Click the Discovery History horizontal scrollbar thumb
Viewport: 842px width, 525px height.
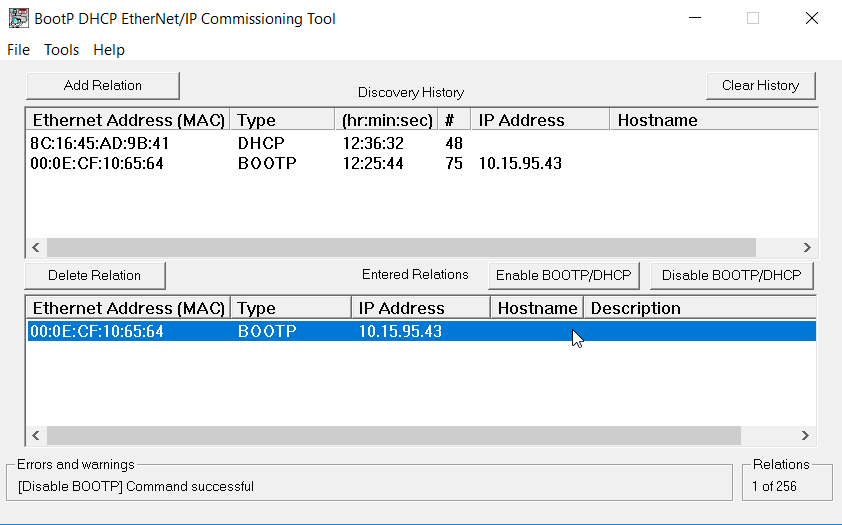click(x=401, y=247)
